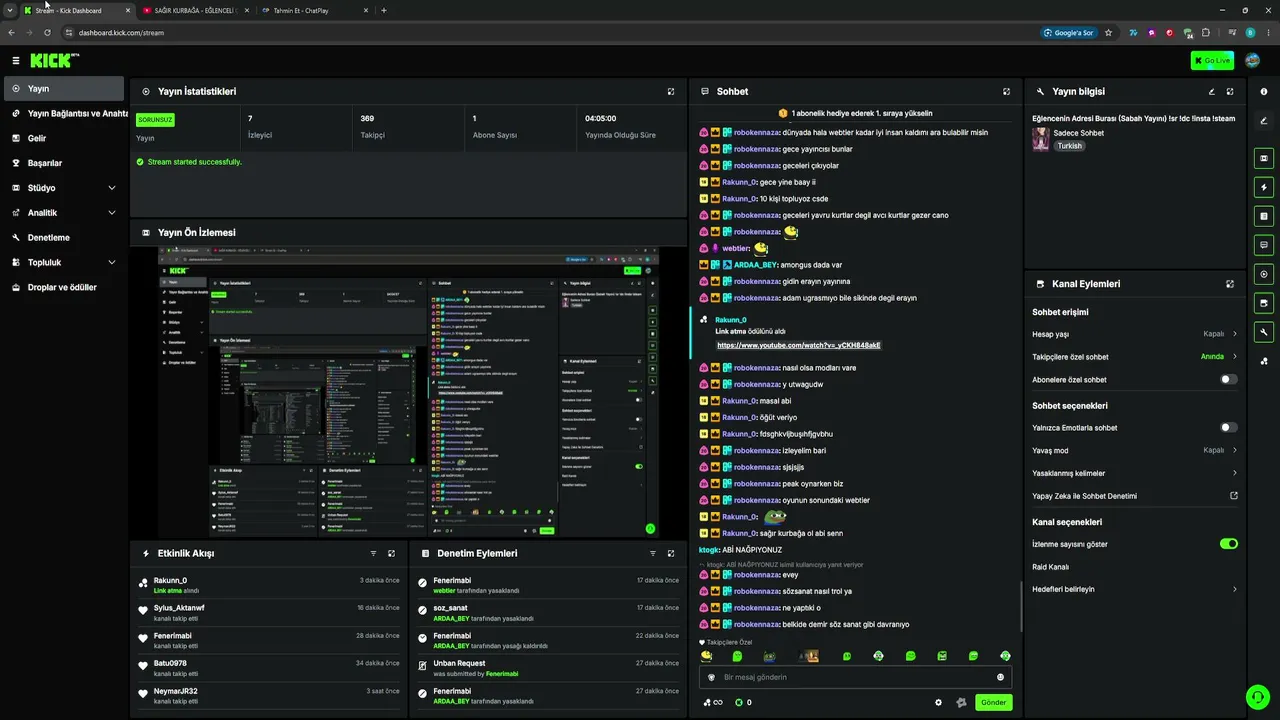Maximize the Sohbet chat panel

[x=1006, y=91]
